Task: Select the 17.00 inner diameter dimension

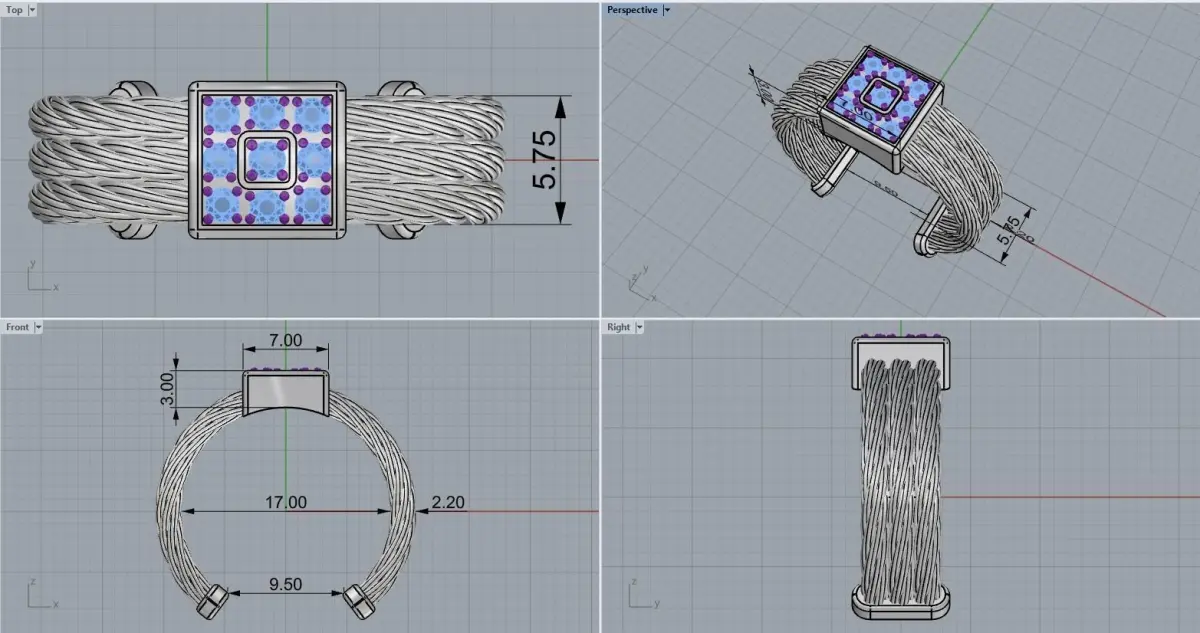Action: tap(286, 503)
